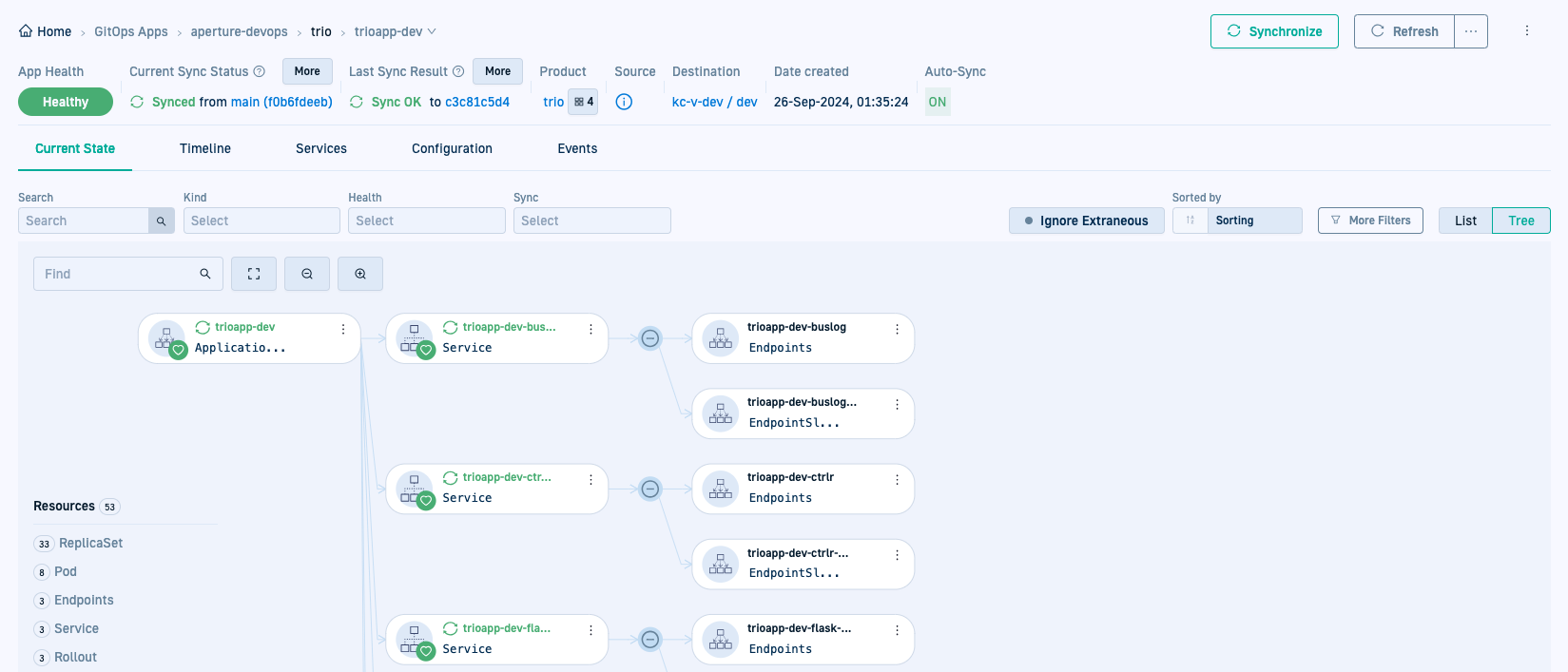1568x672 pixels.
Task: Click the Source info icon
Action: (624, 102)
